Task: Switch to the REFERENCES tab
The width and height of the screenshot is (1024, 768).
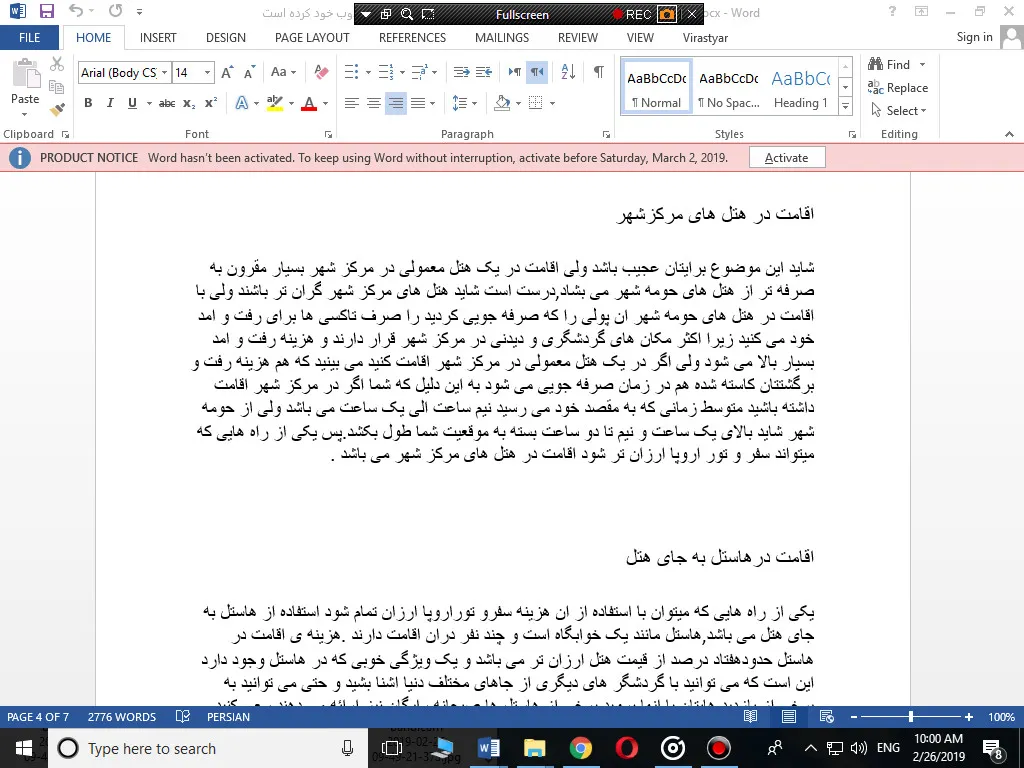Action: point(412,38)
